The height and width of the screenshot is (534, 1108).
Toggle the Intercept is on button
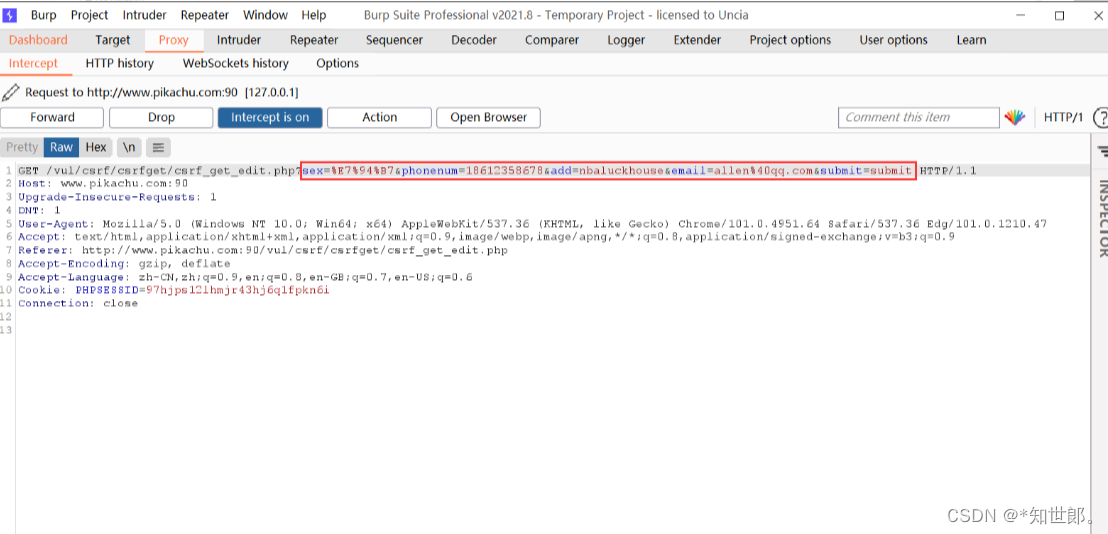coord(270,118)
